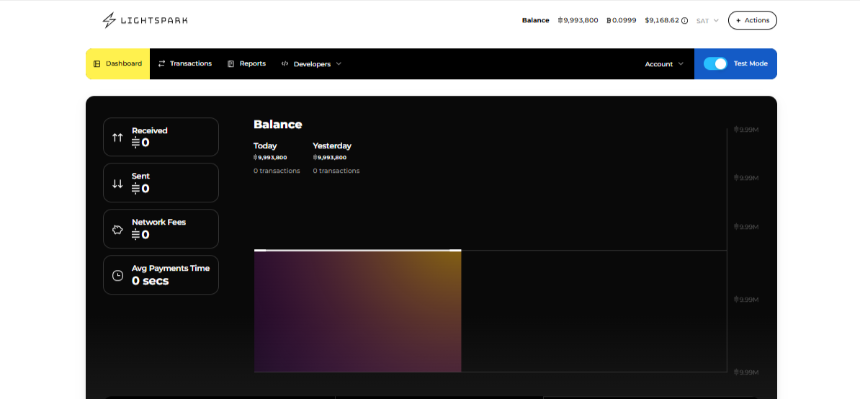Open the Transactions tab
Viewport: 860px width, 399px height.
185,64
